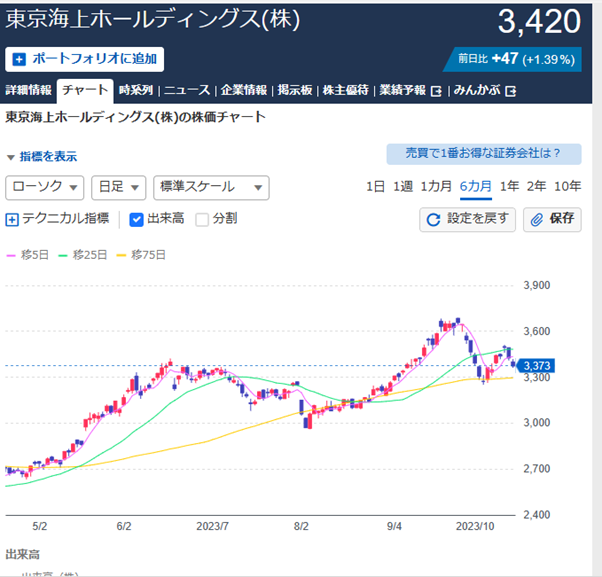The height and width of the screenshot is (577, 602).
Task: Click the 保存 button
Action: tap(552, 220)
